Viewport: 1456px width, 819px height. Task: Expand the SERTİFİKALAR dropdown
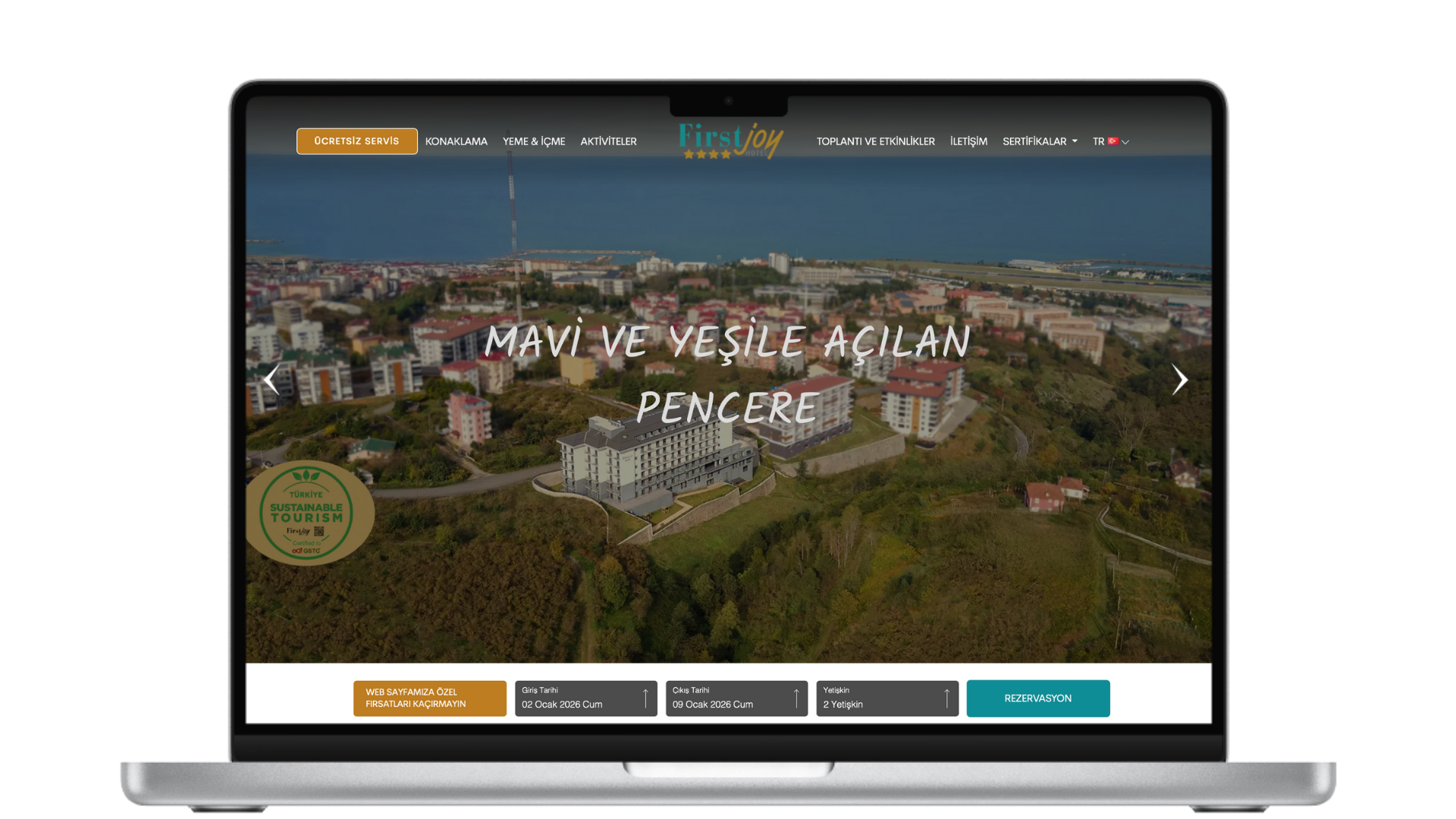pyautogui.click(x=1040, y=141)
